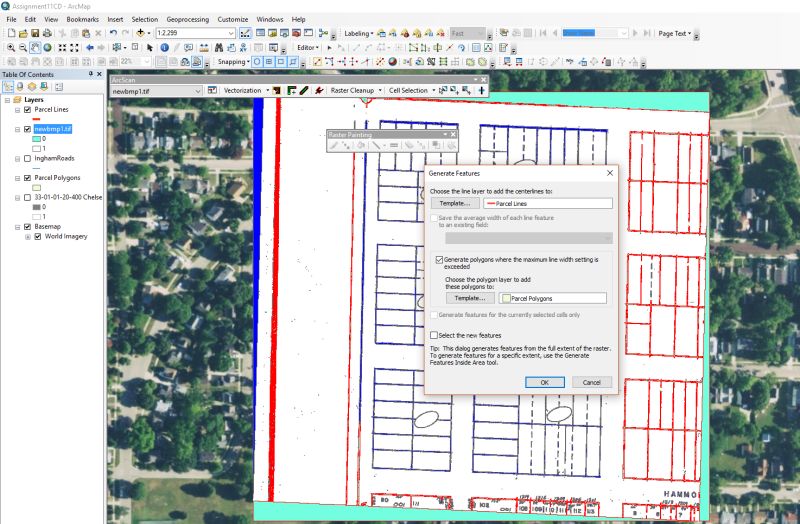Screen dimensions: 800x524
Task: List By Drawing Order in Table Of Contents
Action: pos(8,87)
